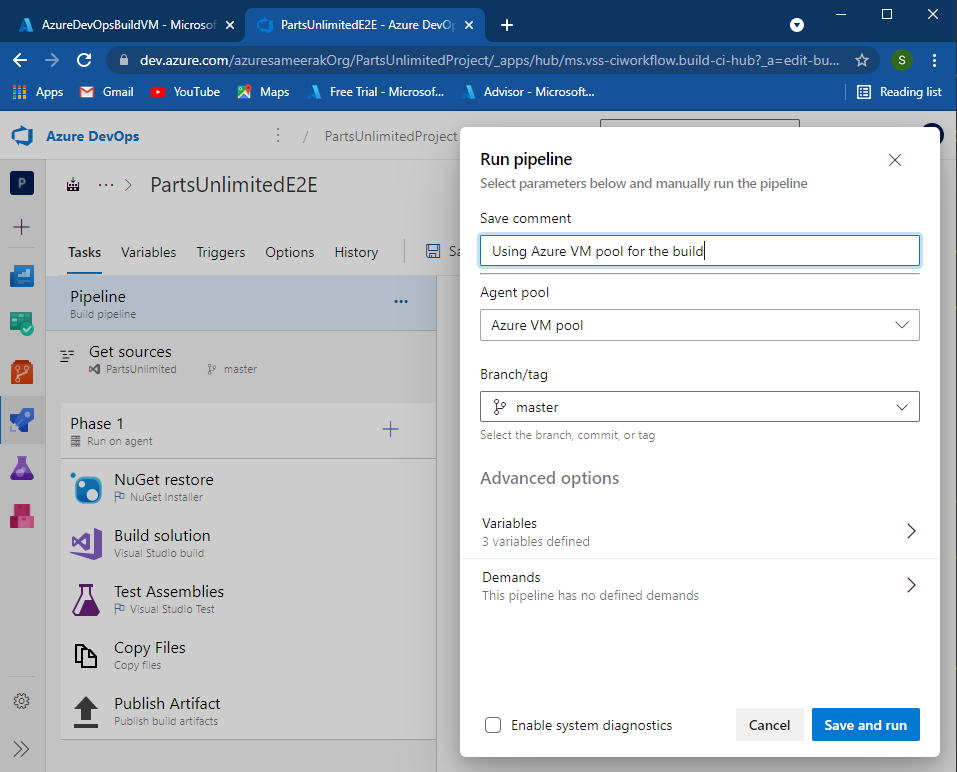This screenshot has width=957, height=772.
Task: Open vertical dots menu beside Azure DevOps
Action: 278,135
